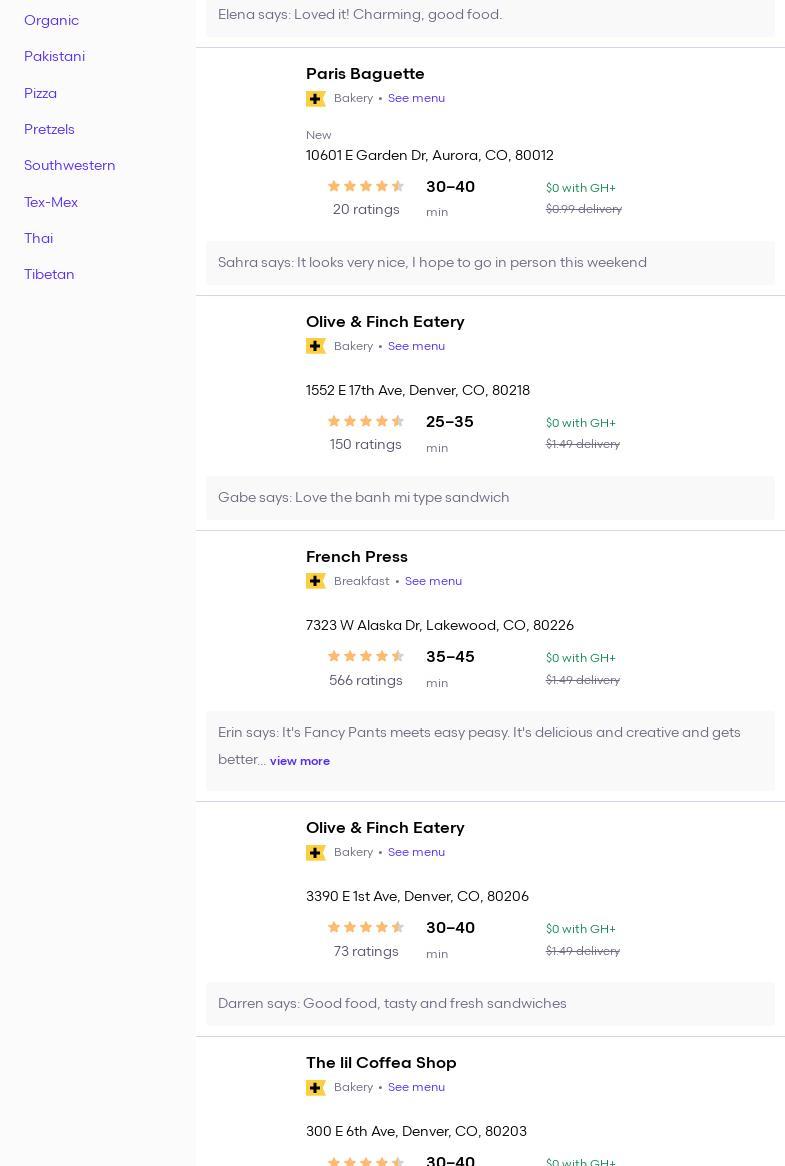This screenshot has width=785, height=1166.
Task: Click the GH+ badge under The lil Coffea Shop
Action: (315, 1087)
